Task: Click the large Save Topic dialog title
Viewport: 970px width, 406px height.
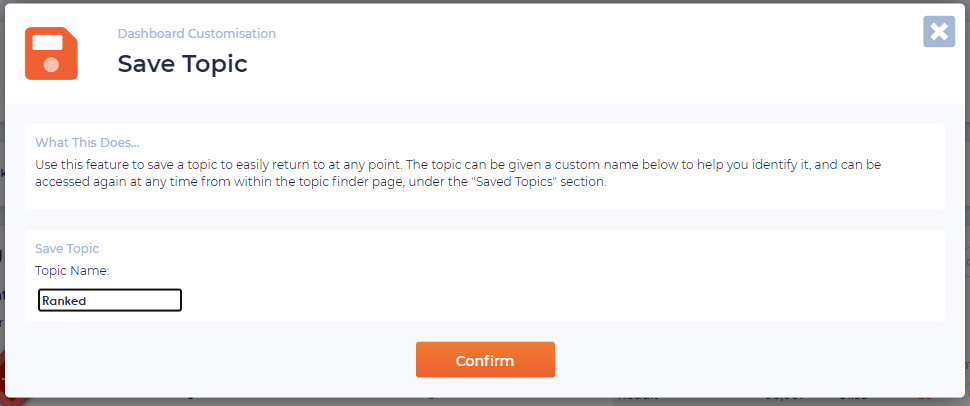Action: click(x=182, y=64)
